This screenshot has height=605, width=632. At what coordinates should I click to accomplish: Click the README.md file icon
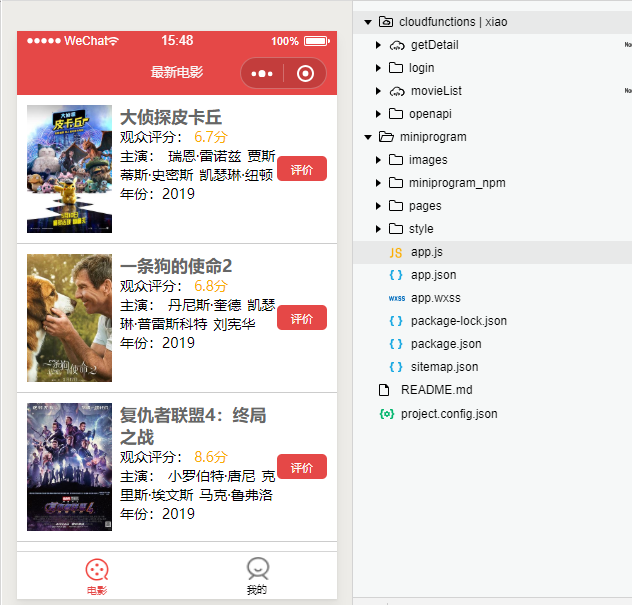(x=384, y=390)
